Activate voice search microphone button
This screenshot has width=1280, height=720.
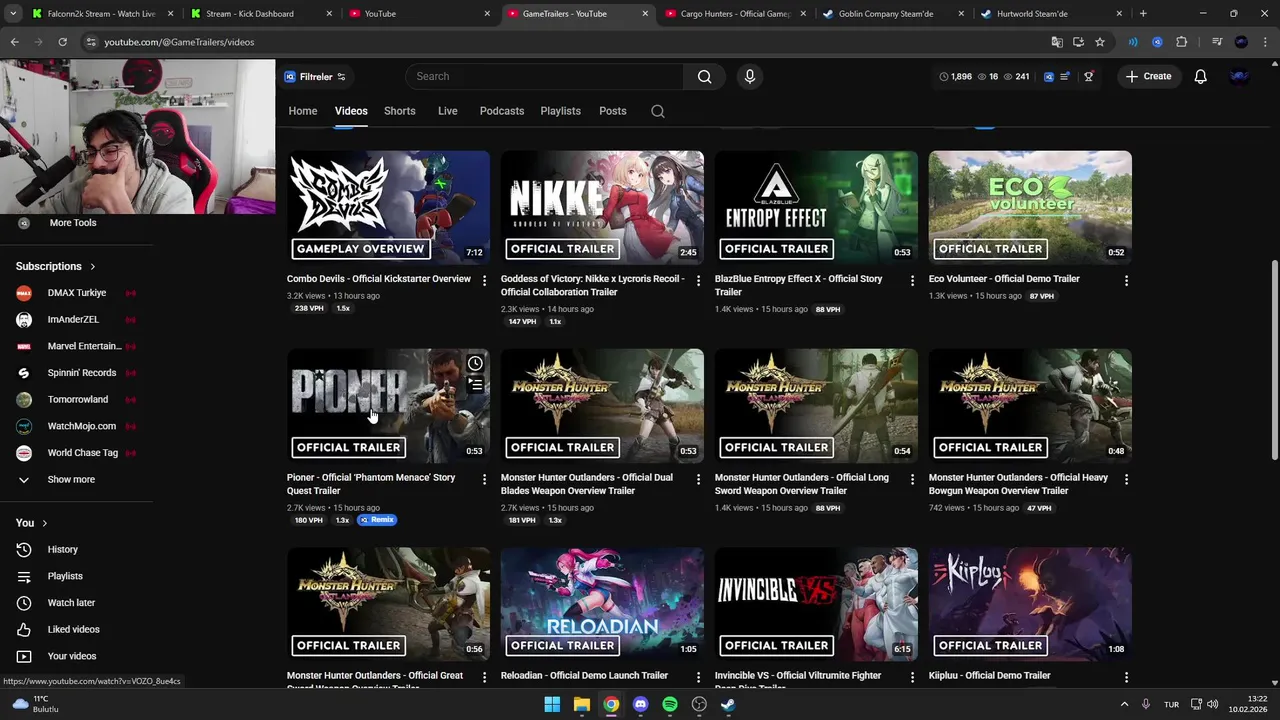click(x=749, y=76)
